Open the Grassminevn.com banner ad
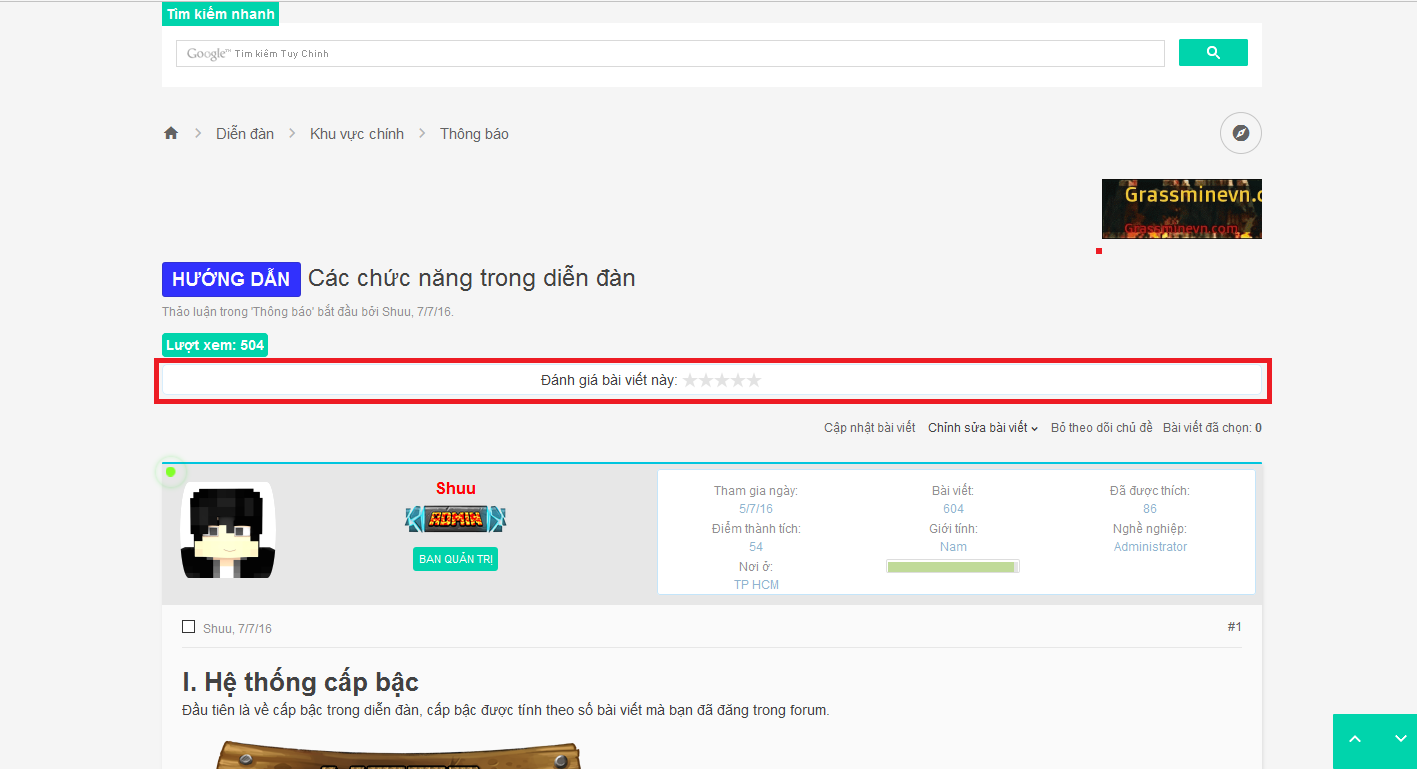Viewport: 1417px width, 769px height. click(1182, 209)
